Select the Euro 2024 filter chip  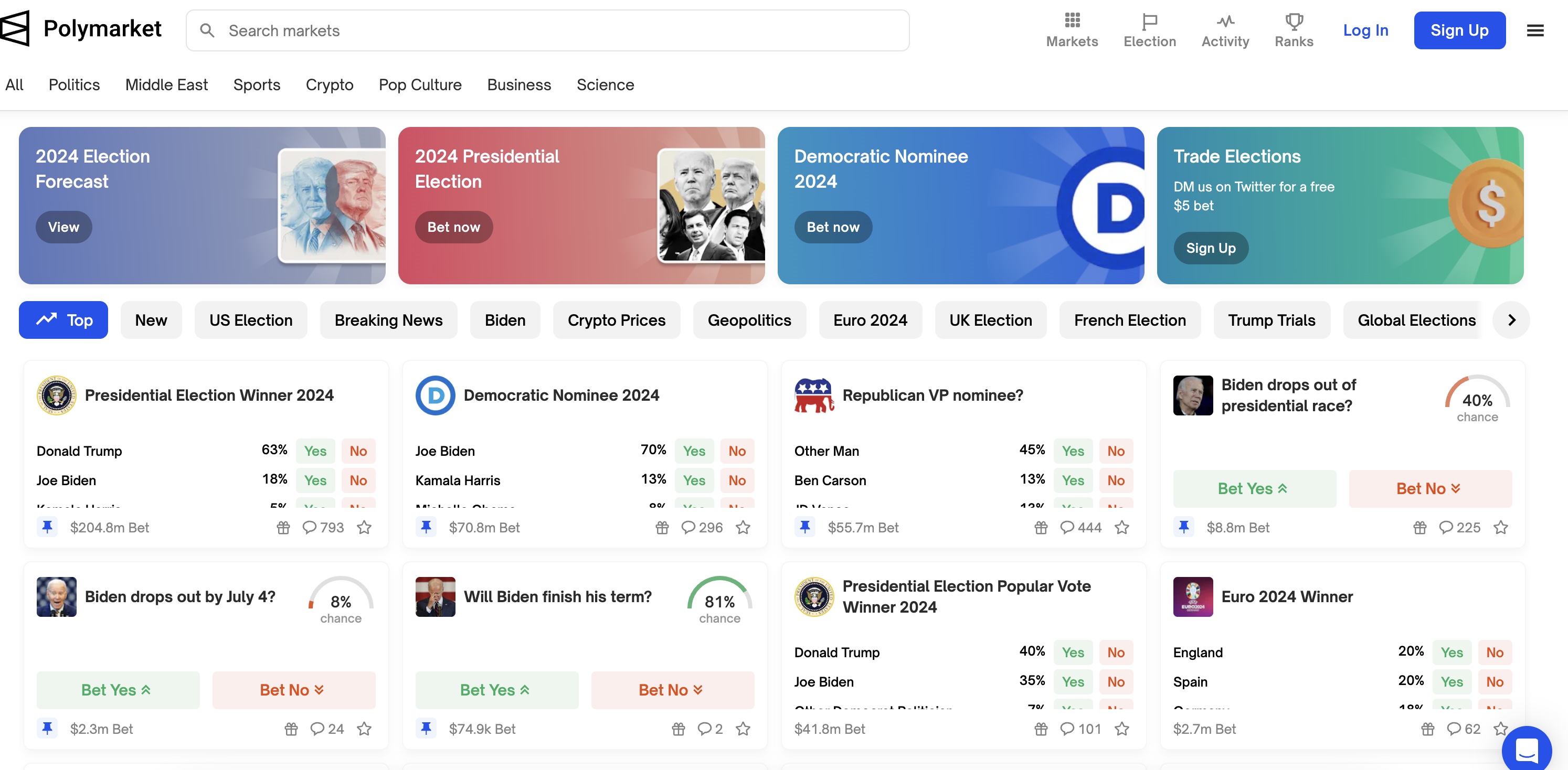point(870,320)
